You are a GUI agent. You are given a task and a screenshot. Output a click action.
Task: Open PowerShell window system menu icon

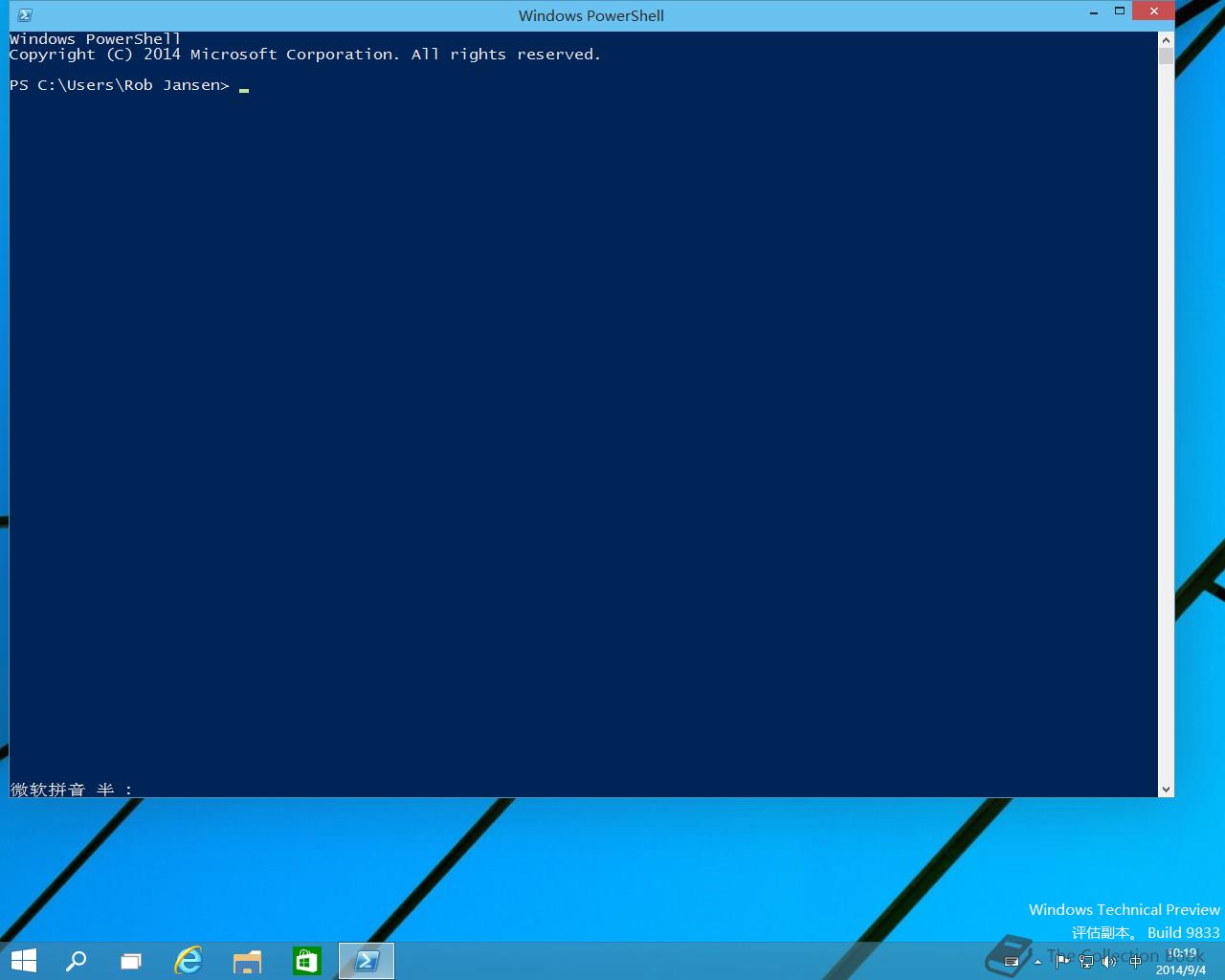tap(25, 15)
